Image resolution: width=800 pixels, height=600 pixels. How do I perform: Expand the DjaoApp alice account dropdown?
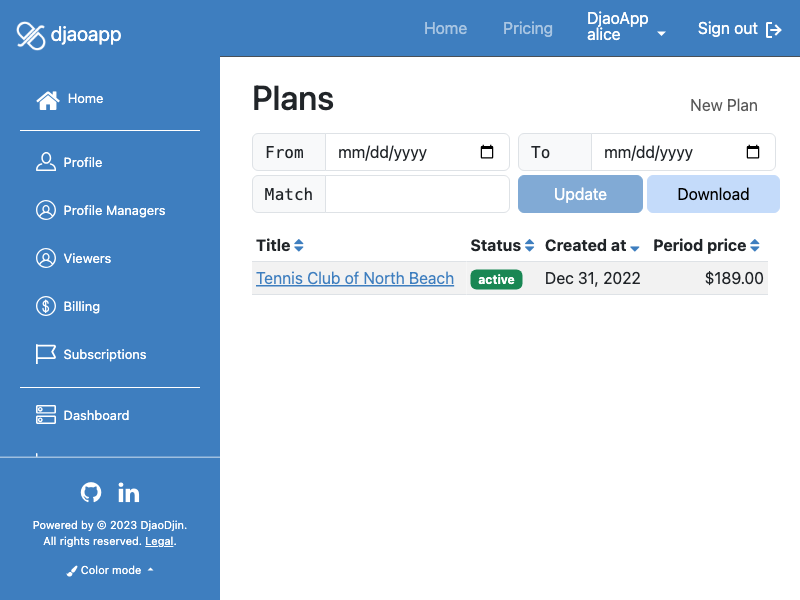coord(626,27)
